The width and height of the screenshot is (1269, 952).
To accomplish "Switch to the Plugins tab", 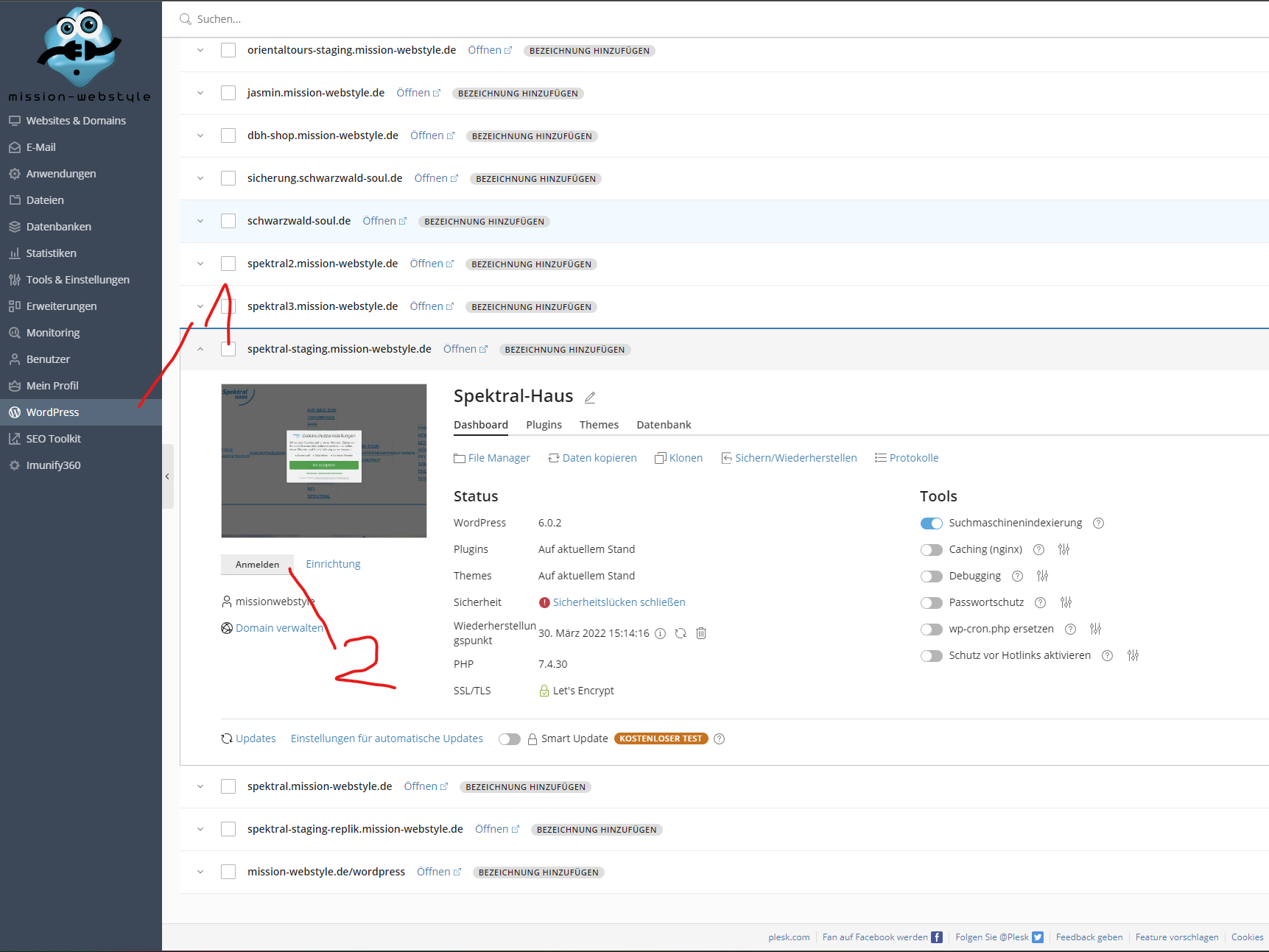I will pyautogui.click(x=544, y=425).
